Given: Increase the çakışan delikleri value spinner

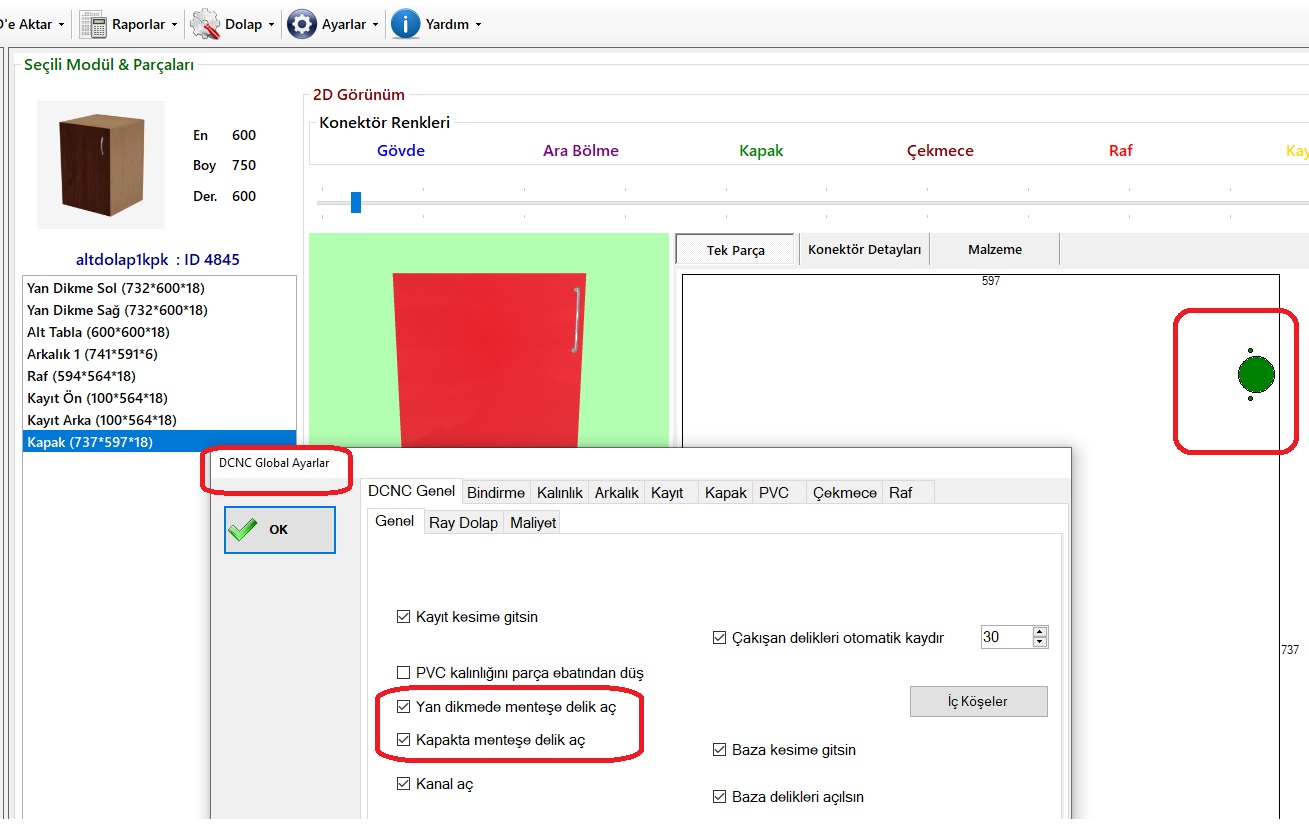Looking at the screenshot, I should pos(1040,632).
